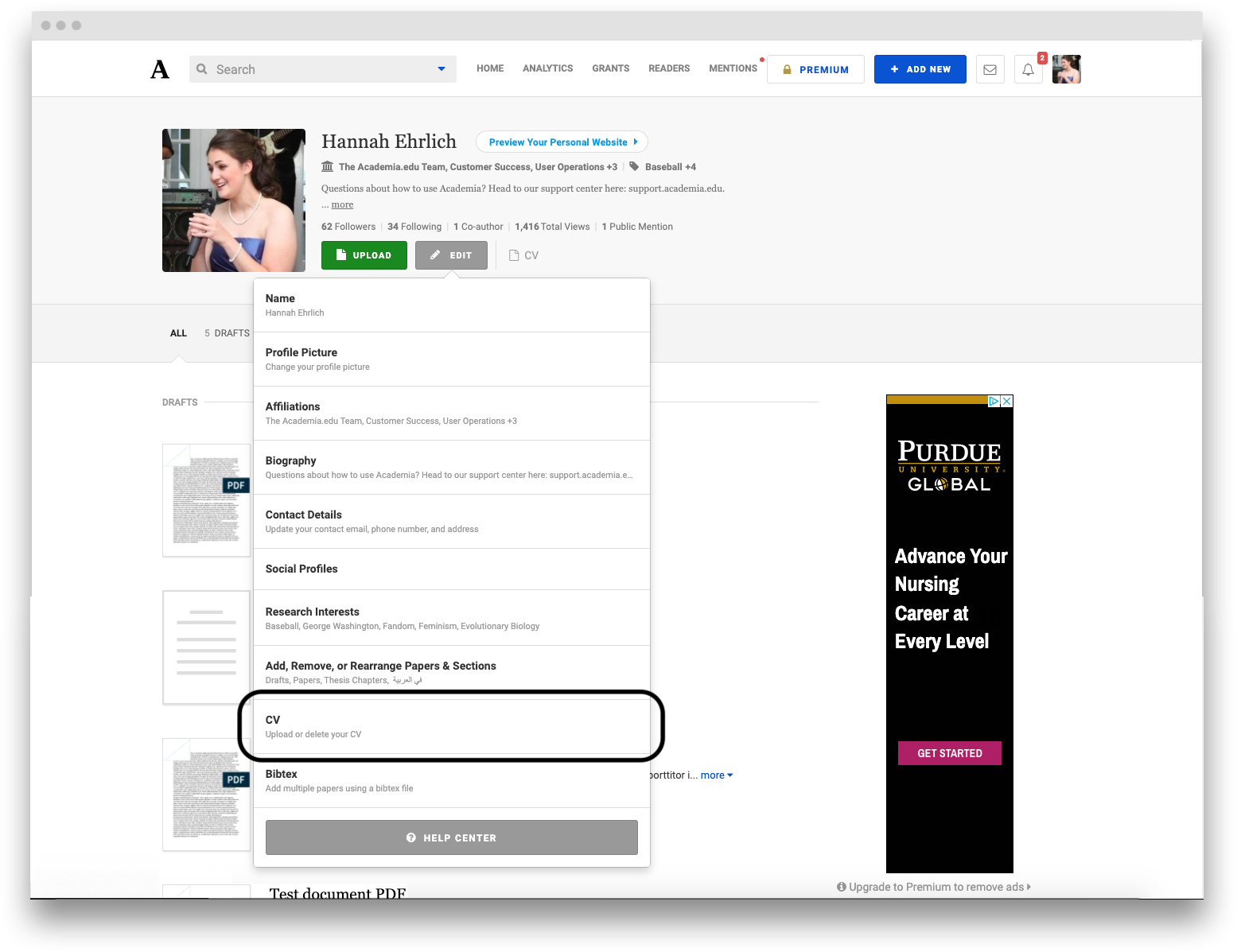1237x952 pixels.
Task: Go to the HOME nav item
Action: click(490, 68)
